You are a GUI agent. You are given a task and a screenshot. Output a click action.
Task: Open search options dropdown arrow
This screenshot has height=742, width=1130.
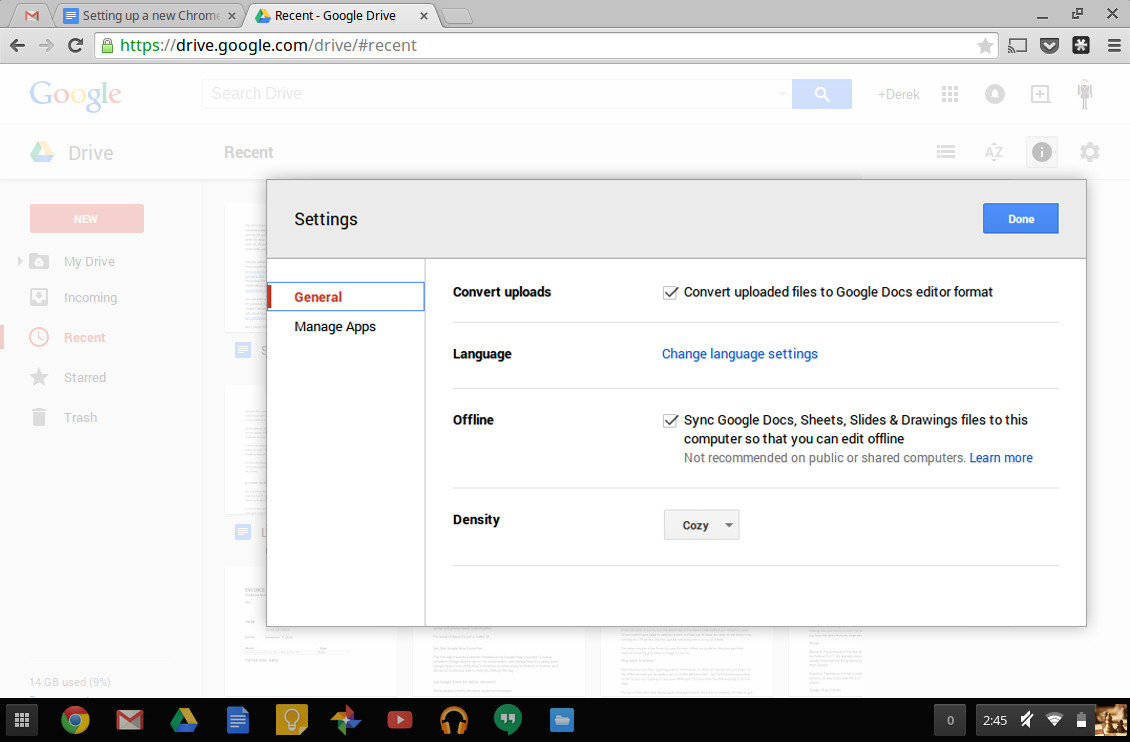click(x=781, y=94)
